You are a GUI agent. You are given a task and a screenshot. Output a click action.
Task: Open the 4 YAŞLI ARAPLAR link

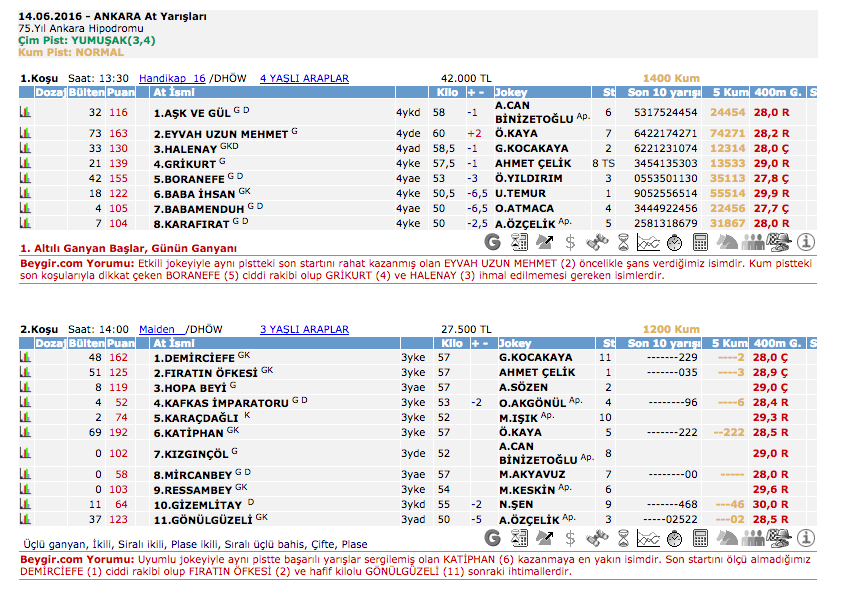304,77
